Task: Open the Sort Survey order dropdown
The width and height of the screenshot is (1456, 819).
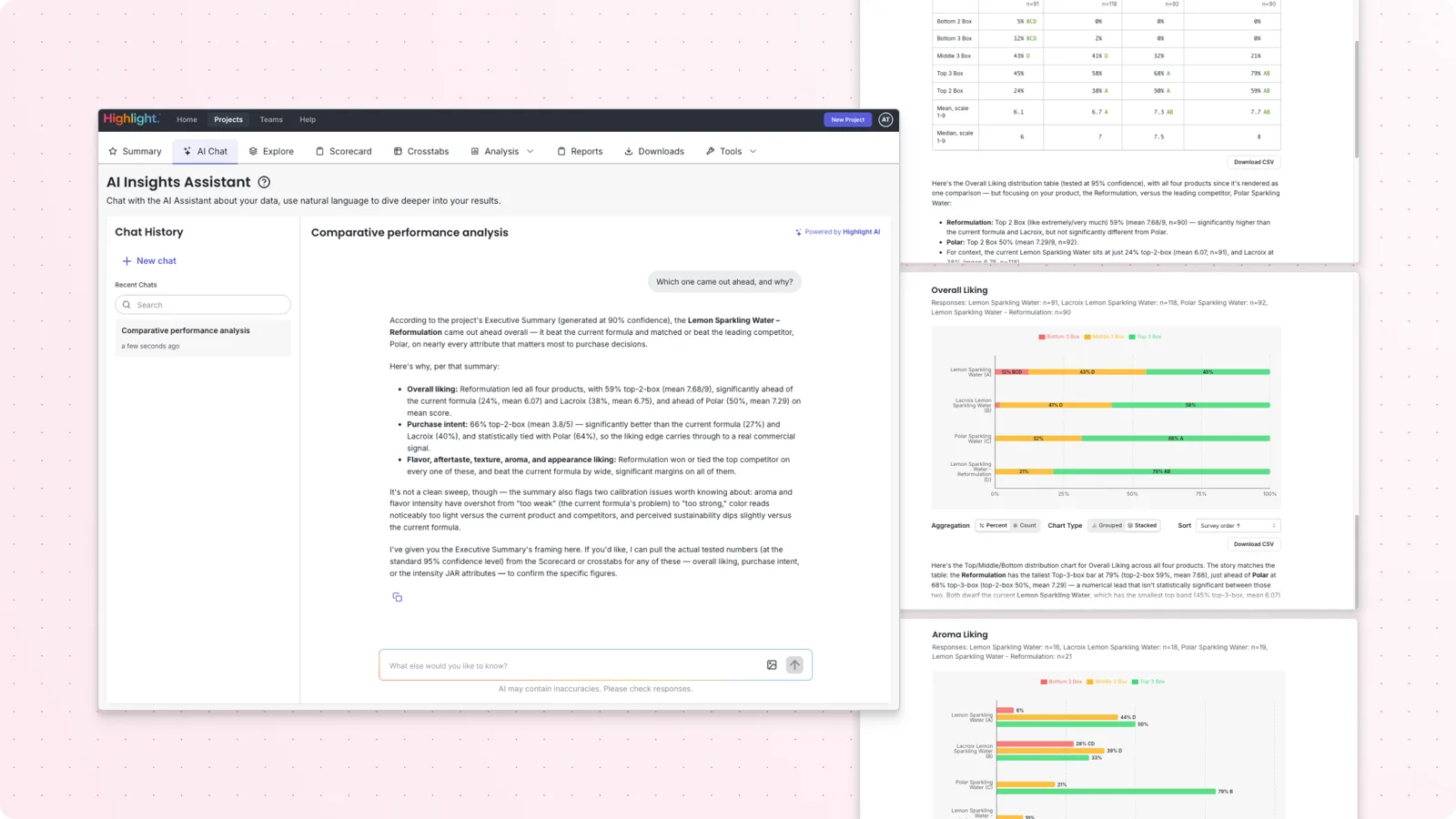Action: pyautogui.click(x=1238, y=525)
